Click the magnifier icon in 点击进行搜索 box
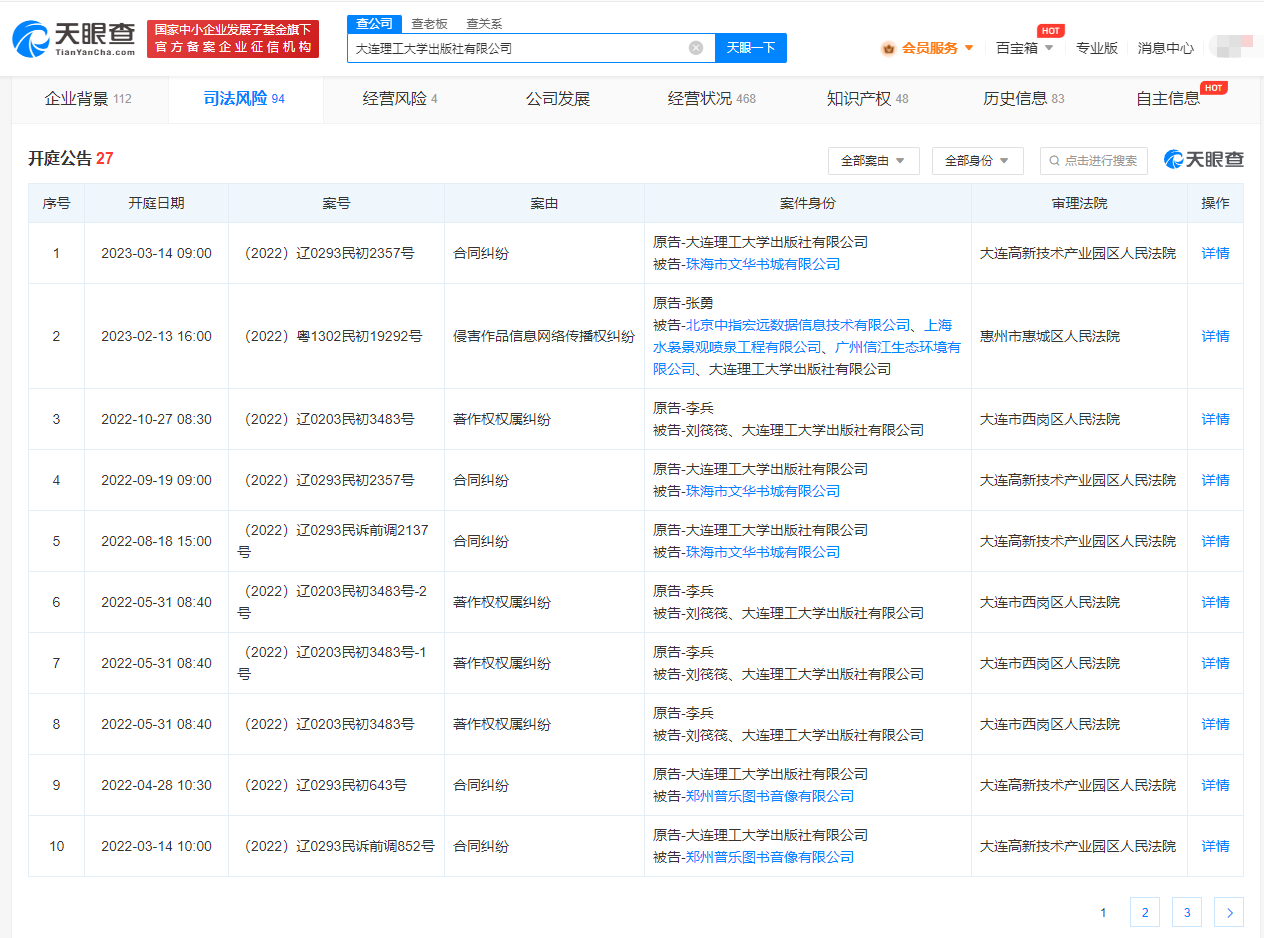 point(1053,160)
